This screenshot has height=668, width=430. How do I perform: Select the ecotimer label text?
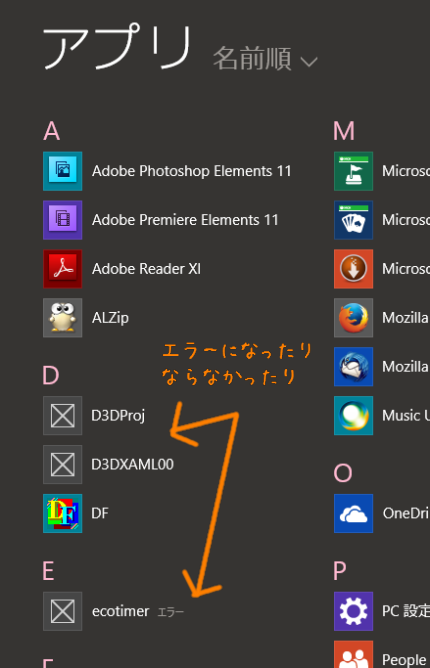121,611
